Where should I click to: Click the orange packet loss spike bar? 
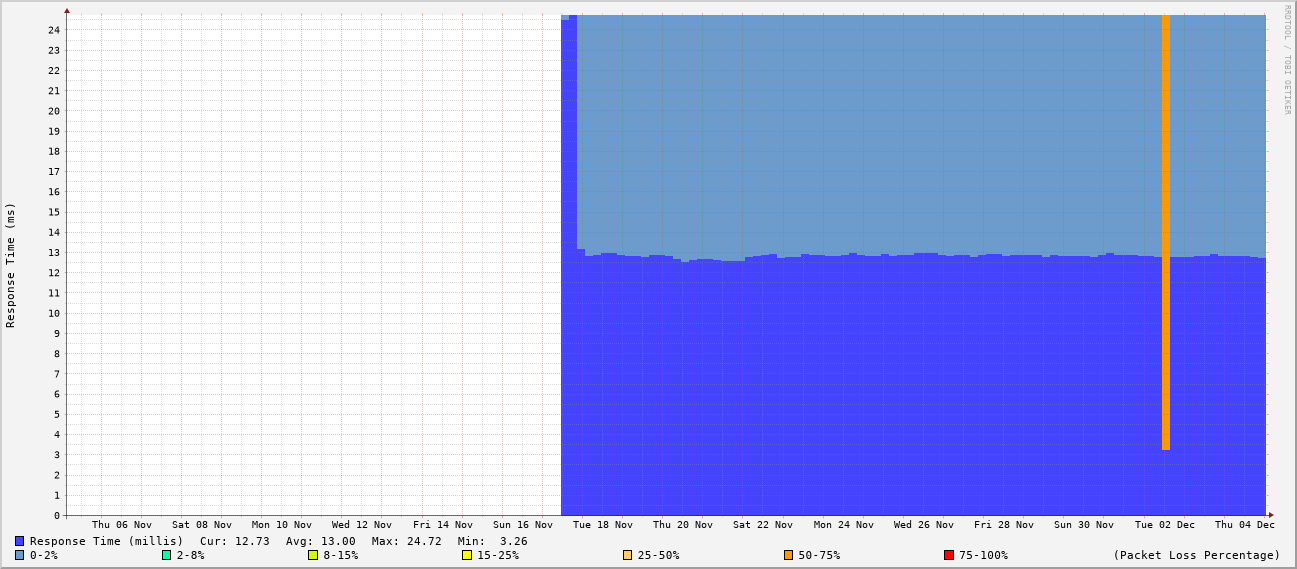tap(1165, 230)
